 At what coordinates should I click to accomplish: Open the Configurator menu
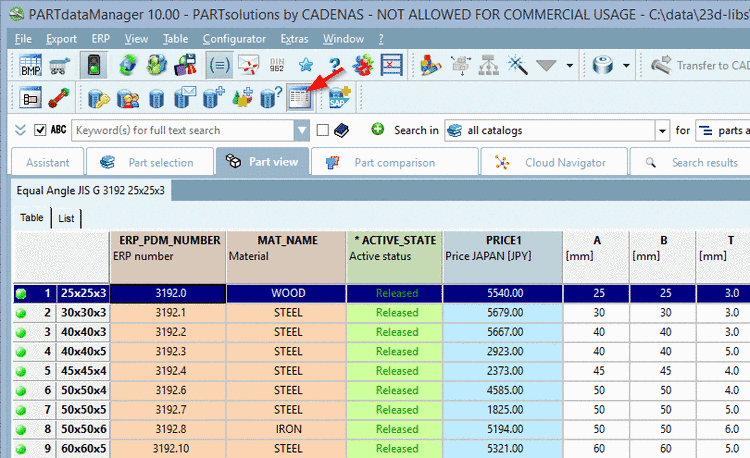pyautogui.click(x=234, y=39)
